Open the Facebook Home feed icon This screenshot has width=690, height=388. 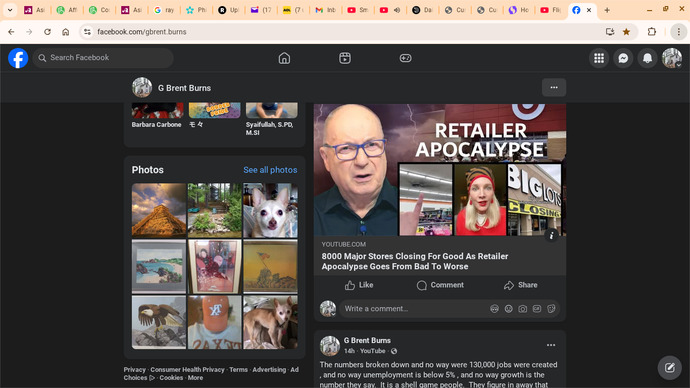click(x=284, y=58)
